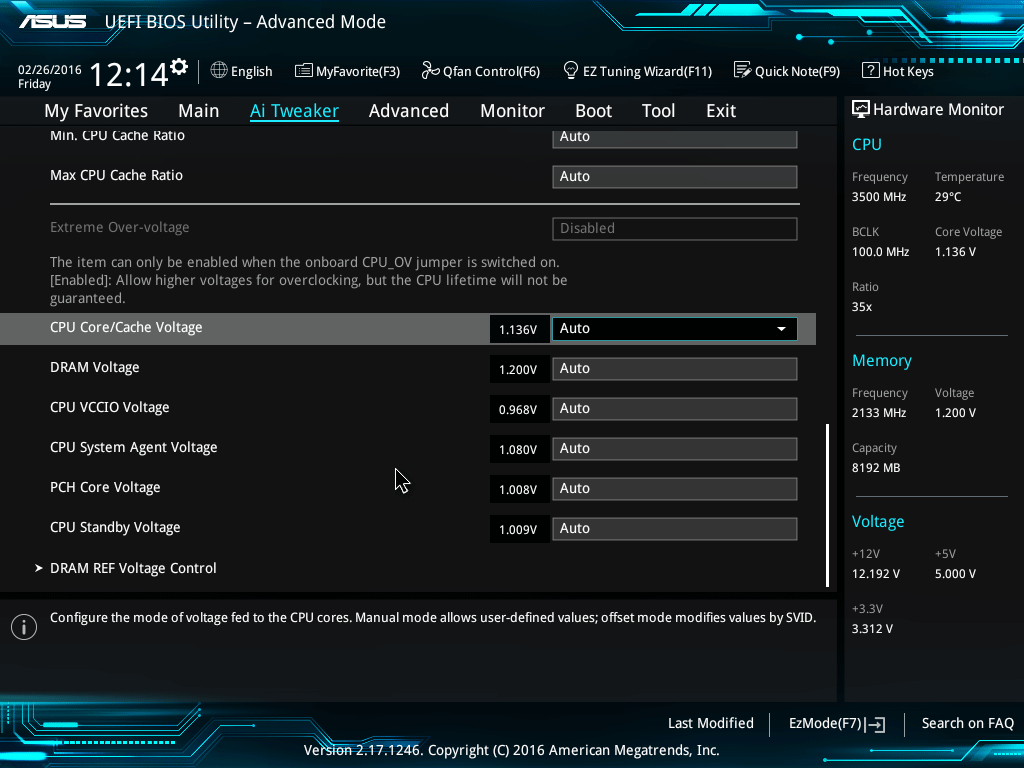Click the Last Modified button
The image size is (1024, 768).
[710, 723]
